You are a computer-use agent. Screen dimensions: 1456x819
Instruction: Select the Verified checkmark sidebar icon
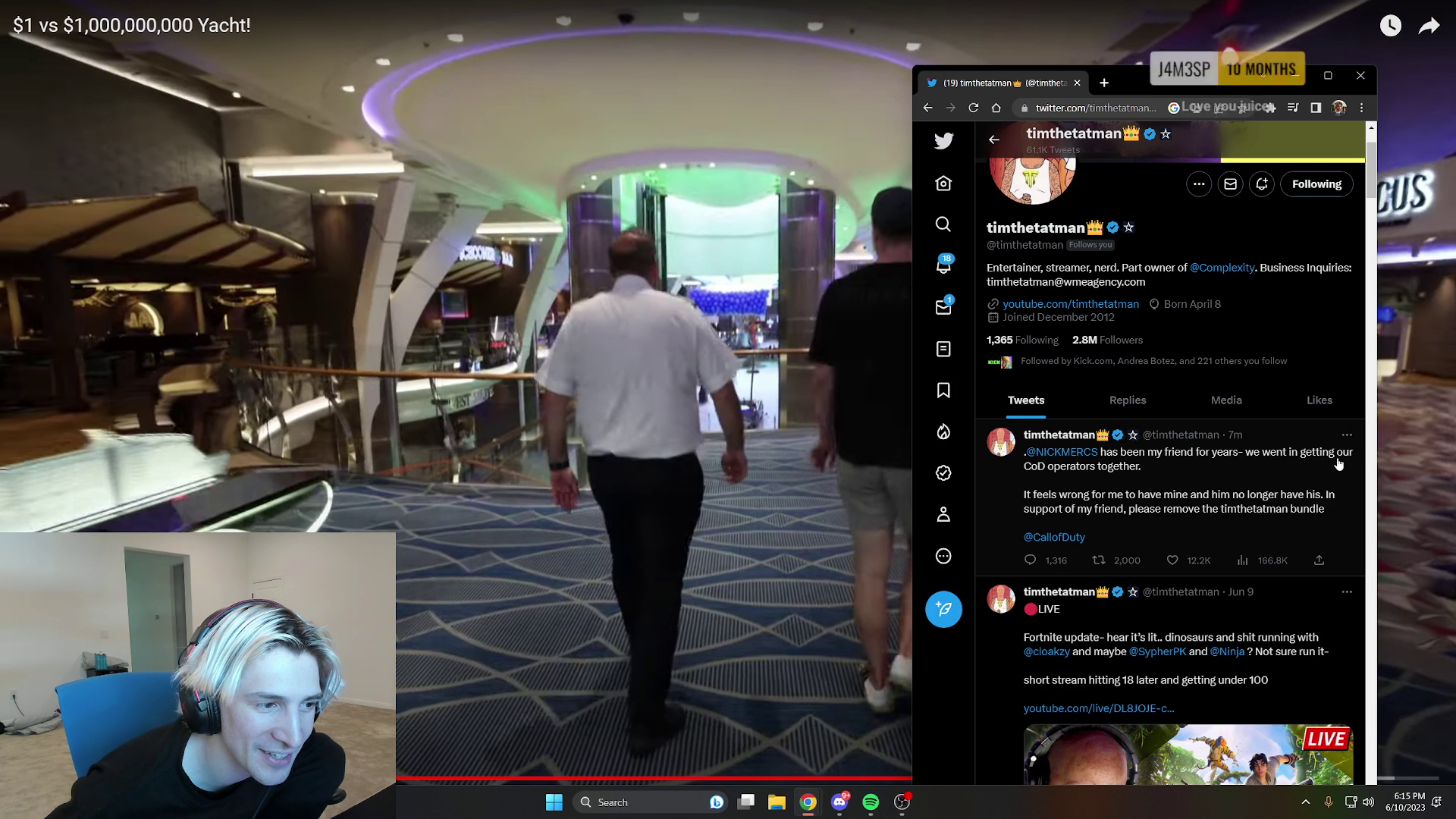[943, 472]
